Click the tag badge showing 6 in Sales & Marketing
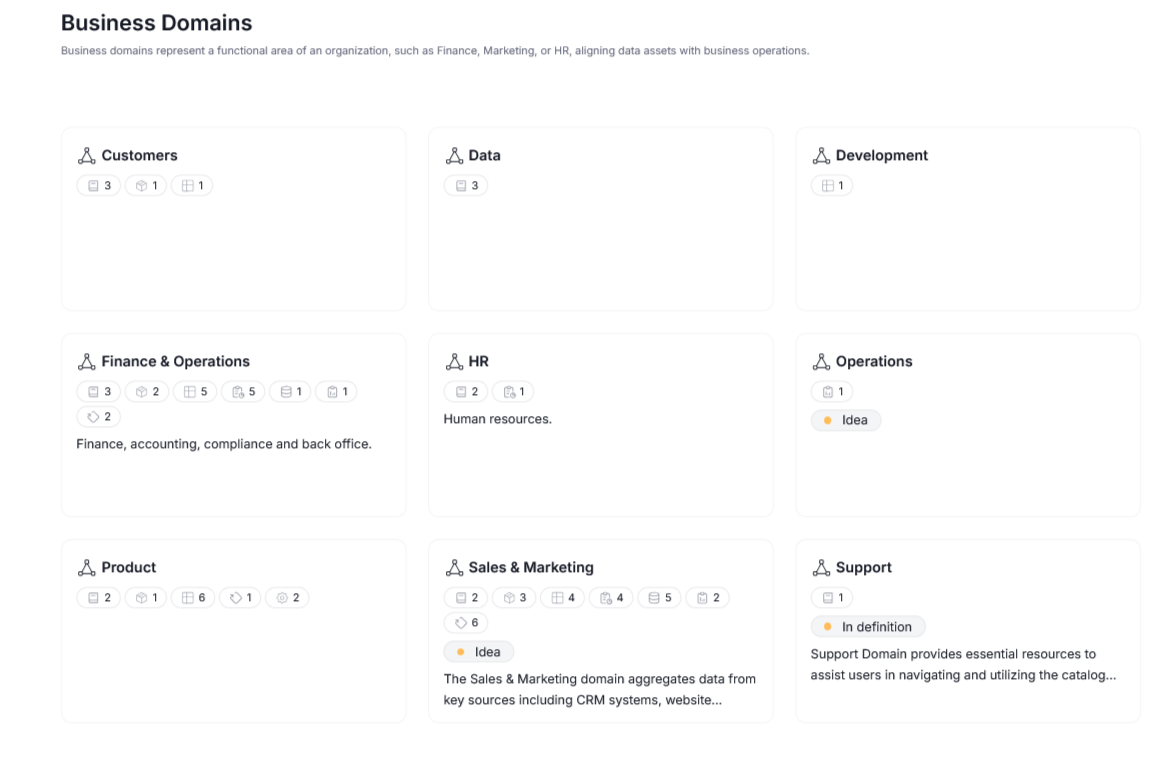1172x764 pixels. 466,623
